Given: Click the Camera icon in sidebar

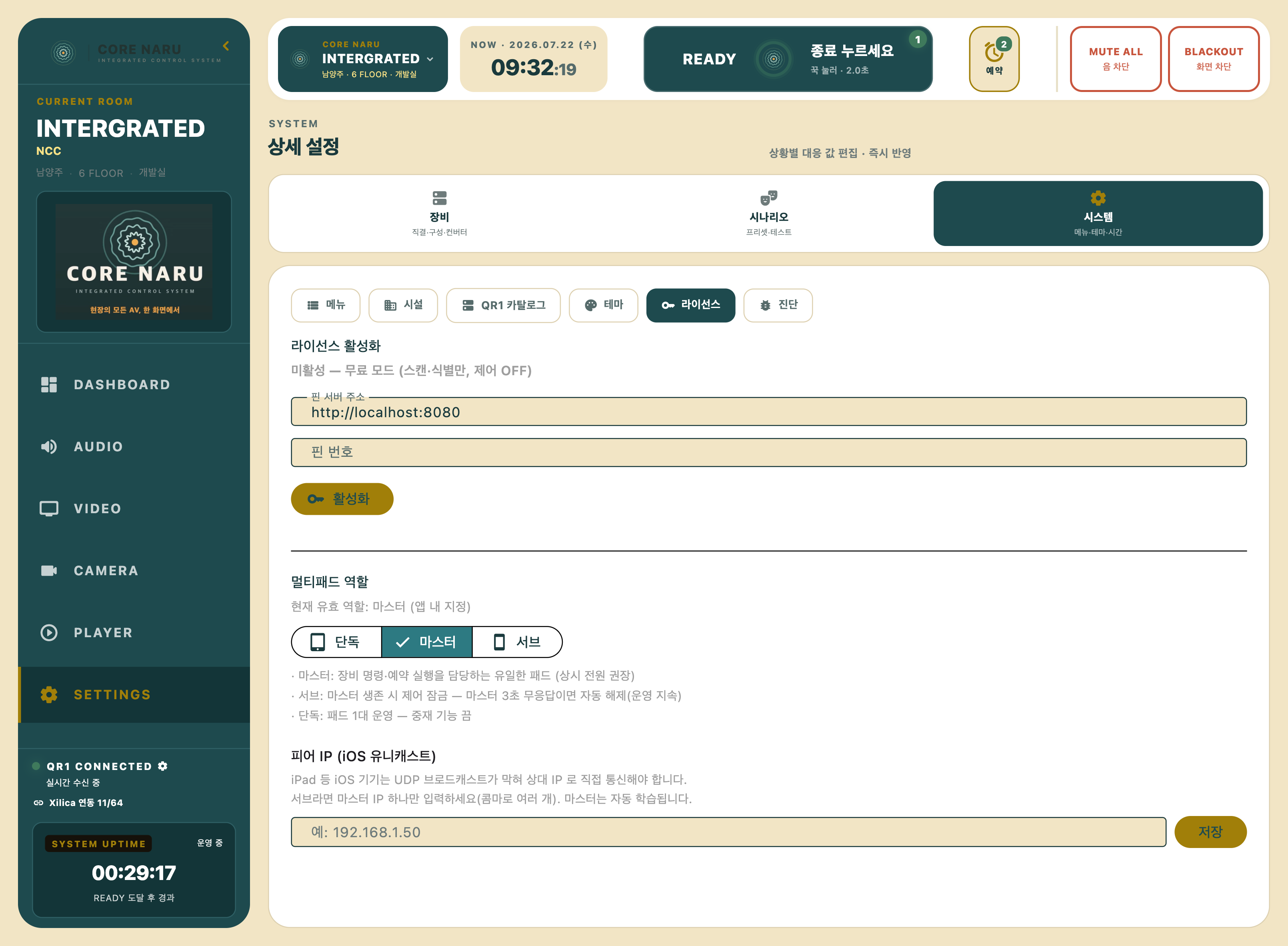Looking at the screenshot, I should tap(49, 570).
